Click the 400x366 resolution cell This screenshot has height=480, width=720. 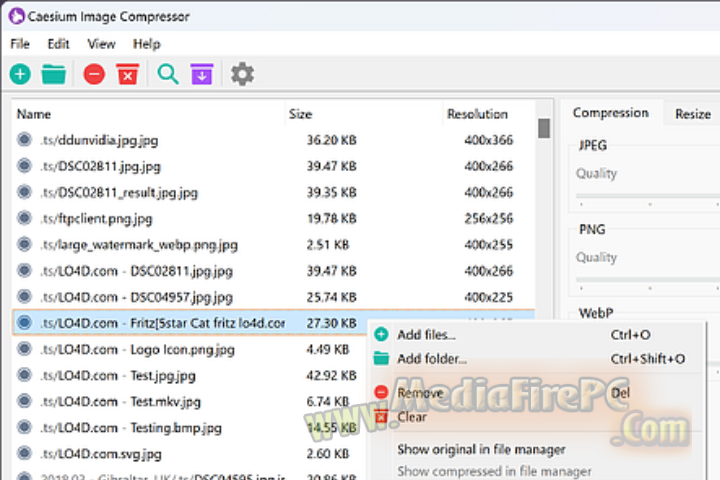(489, 140)
